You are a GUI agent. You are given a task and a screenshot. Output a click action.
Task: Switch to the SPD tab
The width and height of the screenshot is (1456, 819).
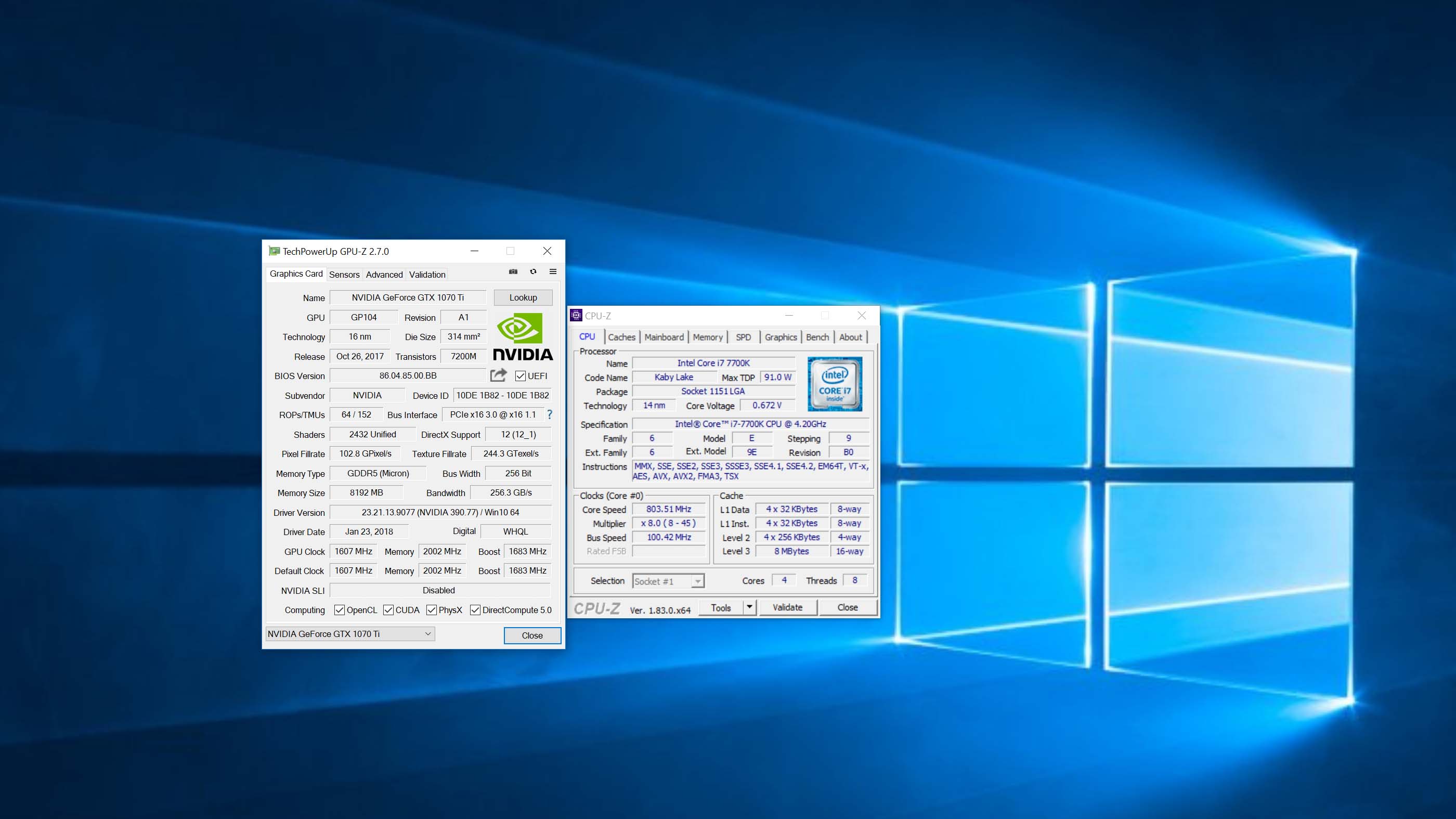(x=743, y=337)
